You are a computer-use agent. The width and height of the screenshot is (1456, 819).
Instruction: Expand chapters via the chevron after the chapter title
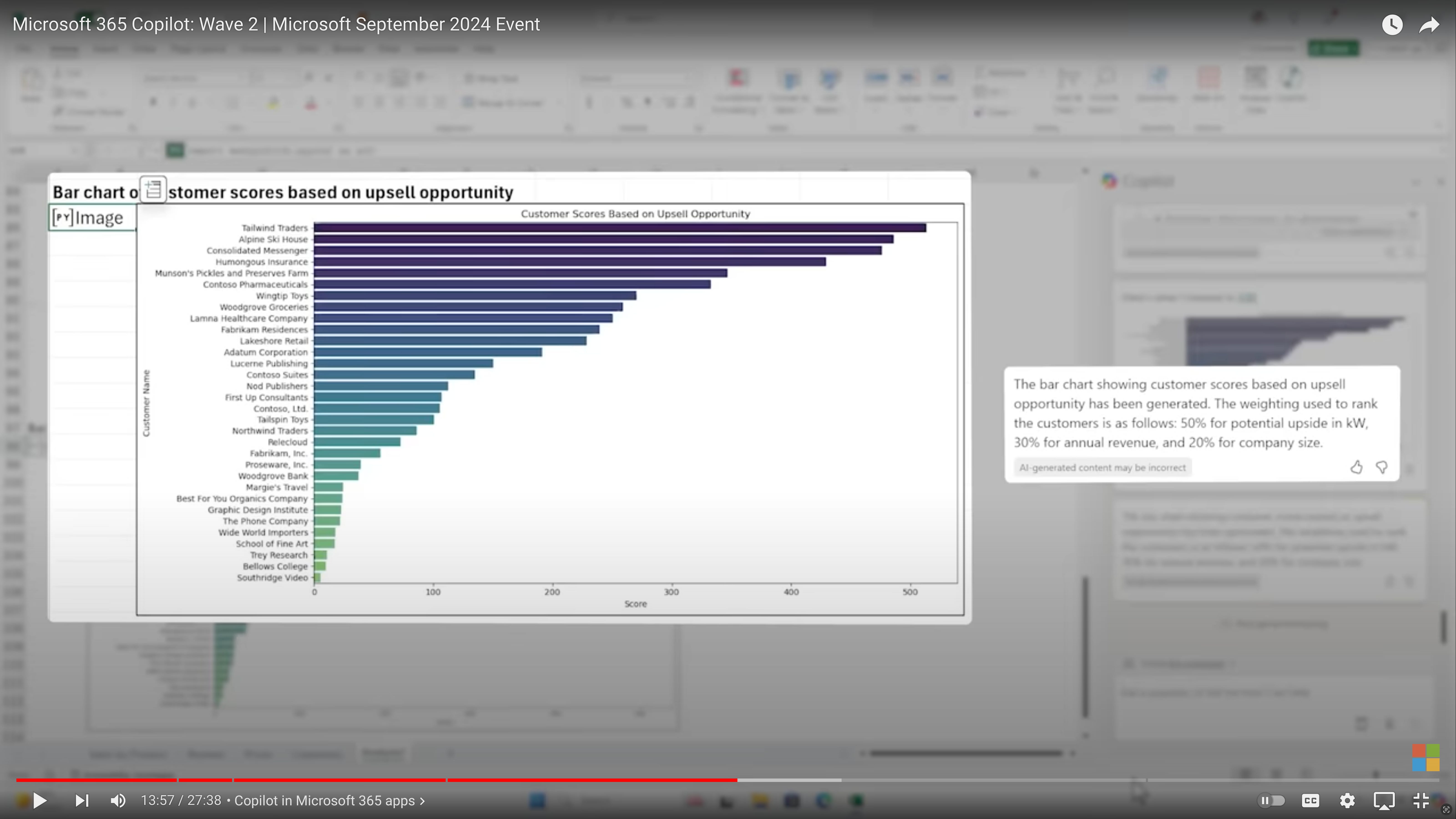point(422,801)
